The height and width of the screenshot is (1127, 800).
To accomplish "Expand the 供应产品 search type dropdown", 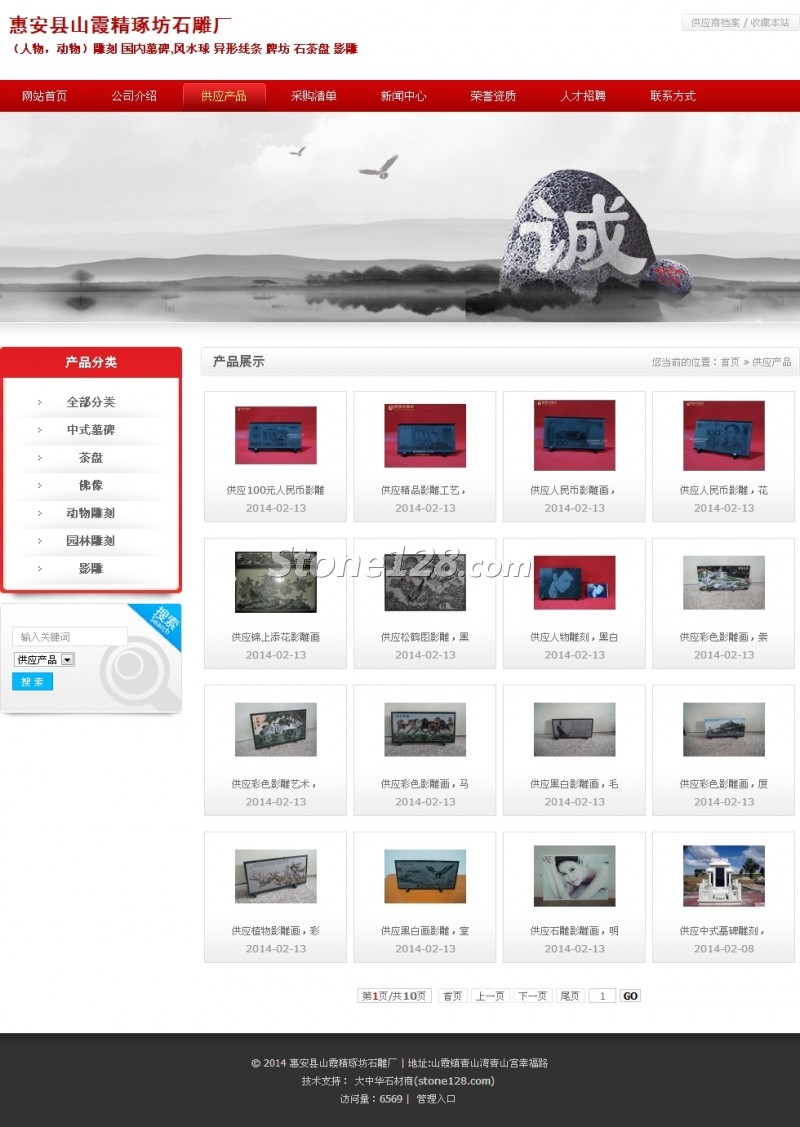I will point(67,660).
